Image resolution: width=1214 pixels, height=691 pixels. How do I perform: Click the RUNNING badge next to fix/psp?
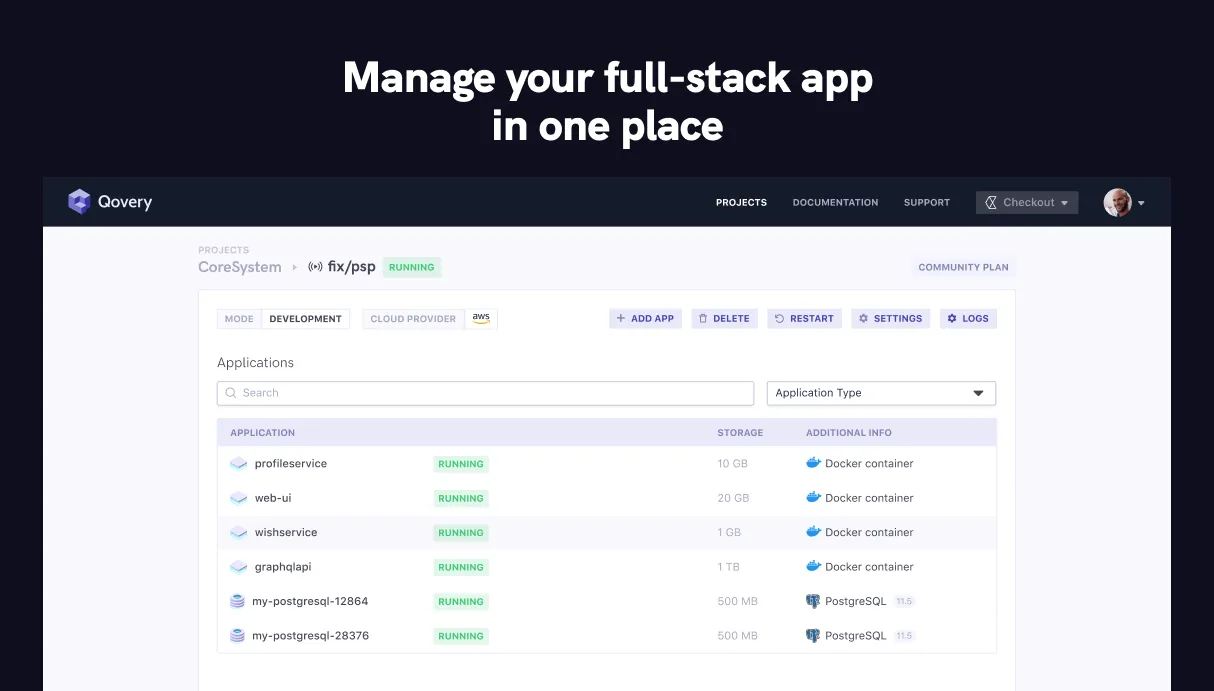[x=412, y=267]
